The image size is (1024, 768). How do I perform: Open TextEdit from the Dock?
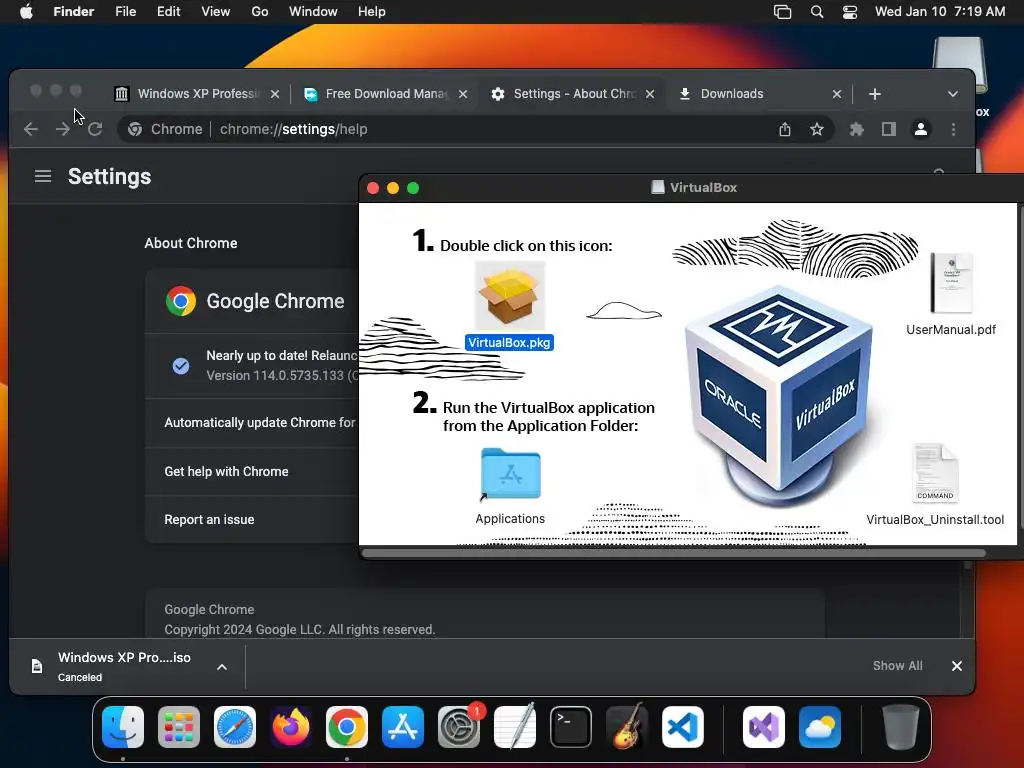click(515, 727)
